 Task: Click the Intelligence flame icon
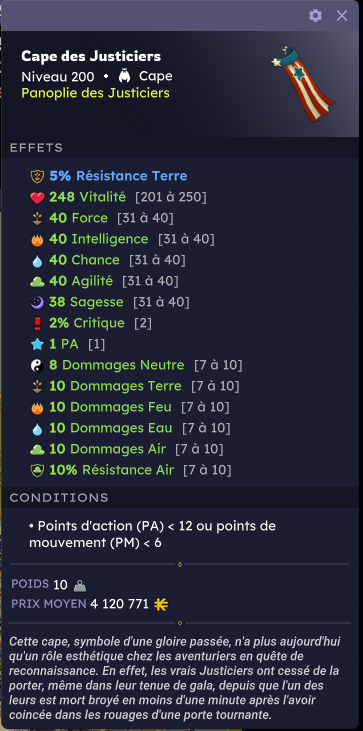click(x=37, y=240)
